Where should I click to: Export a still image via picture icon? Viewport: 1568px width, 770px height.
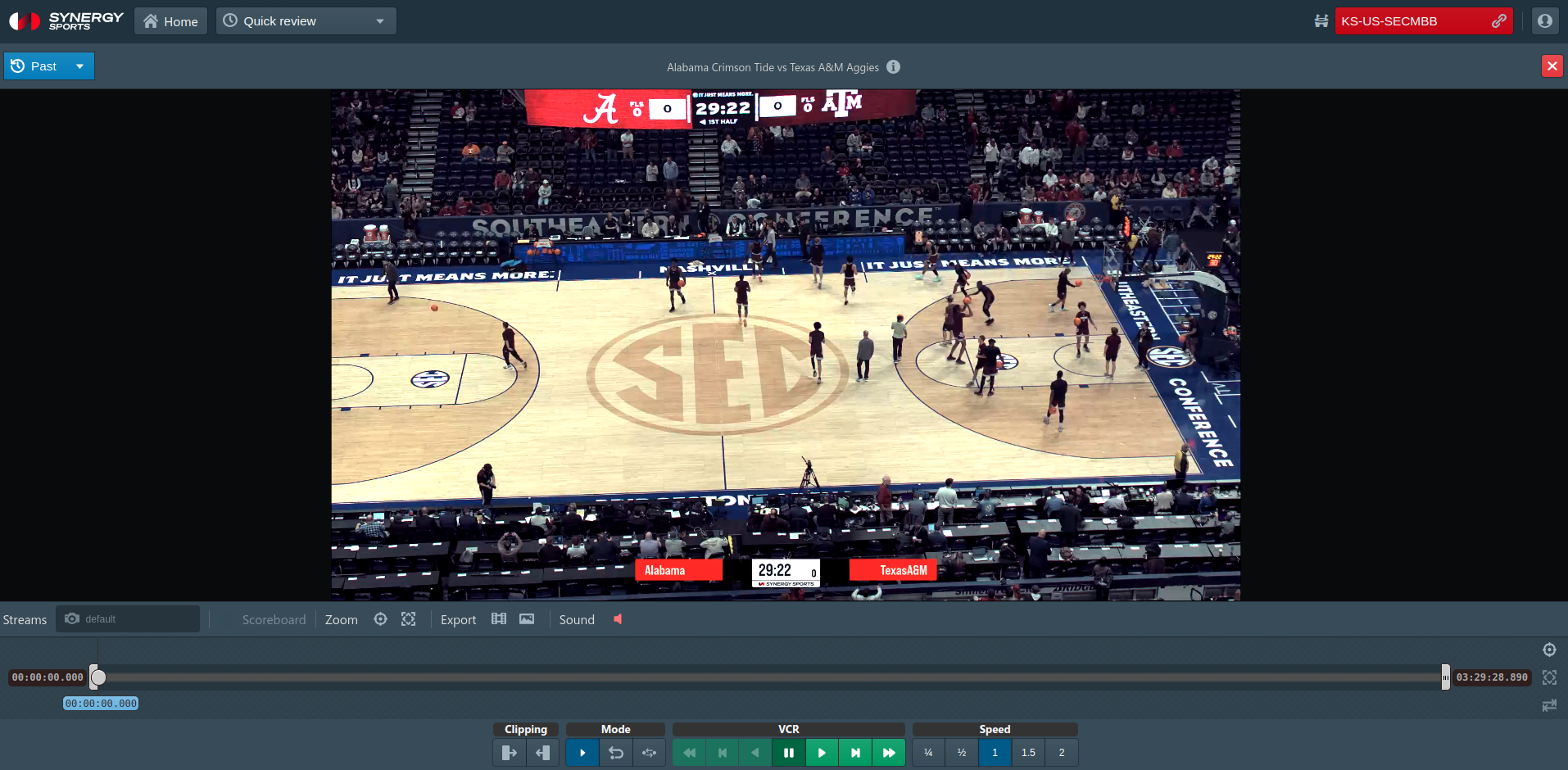click(527, 619)
